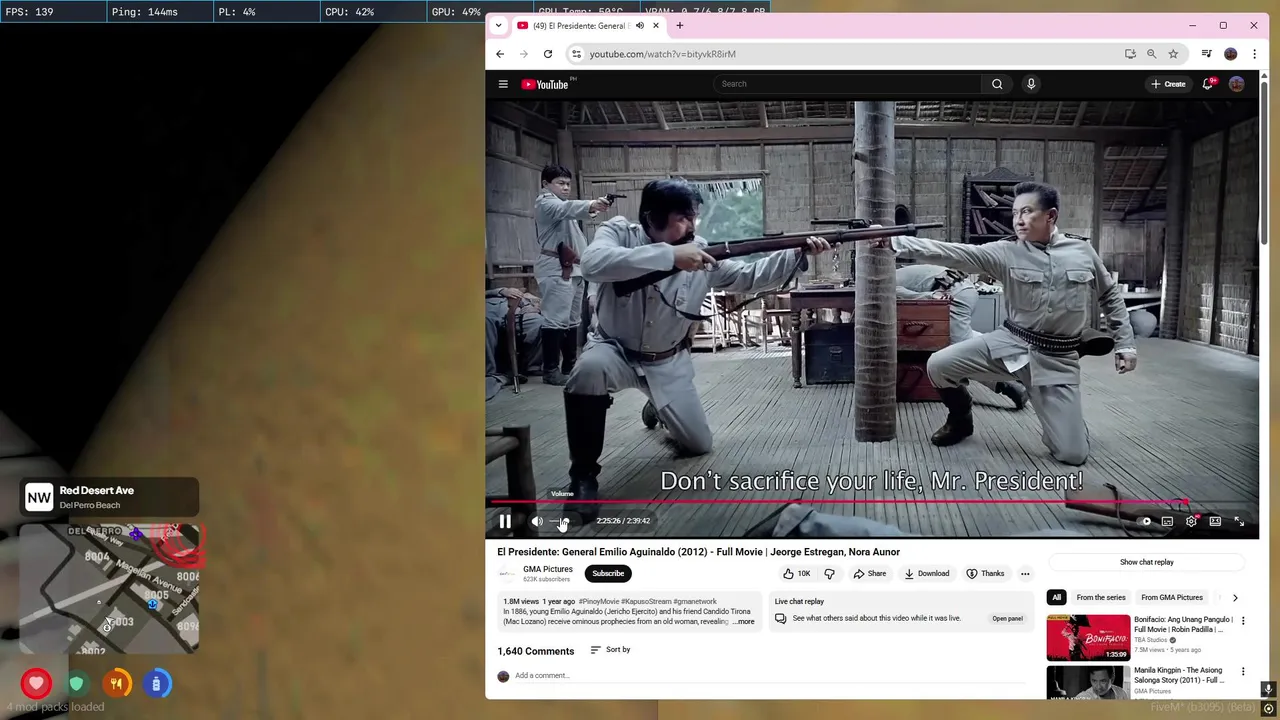
Task: Share the video
Action: [x=869, y=573]
